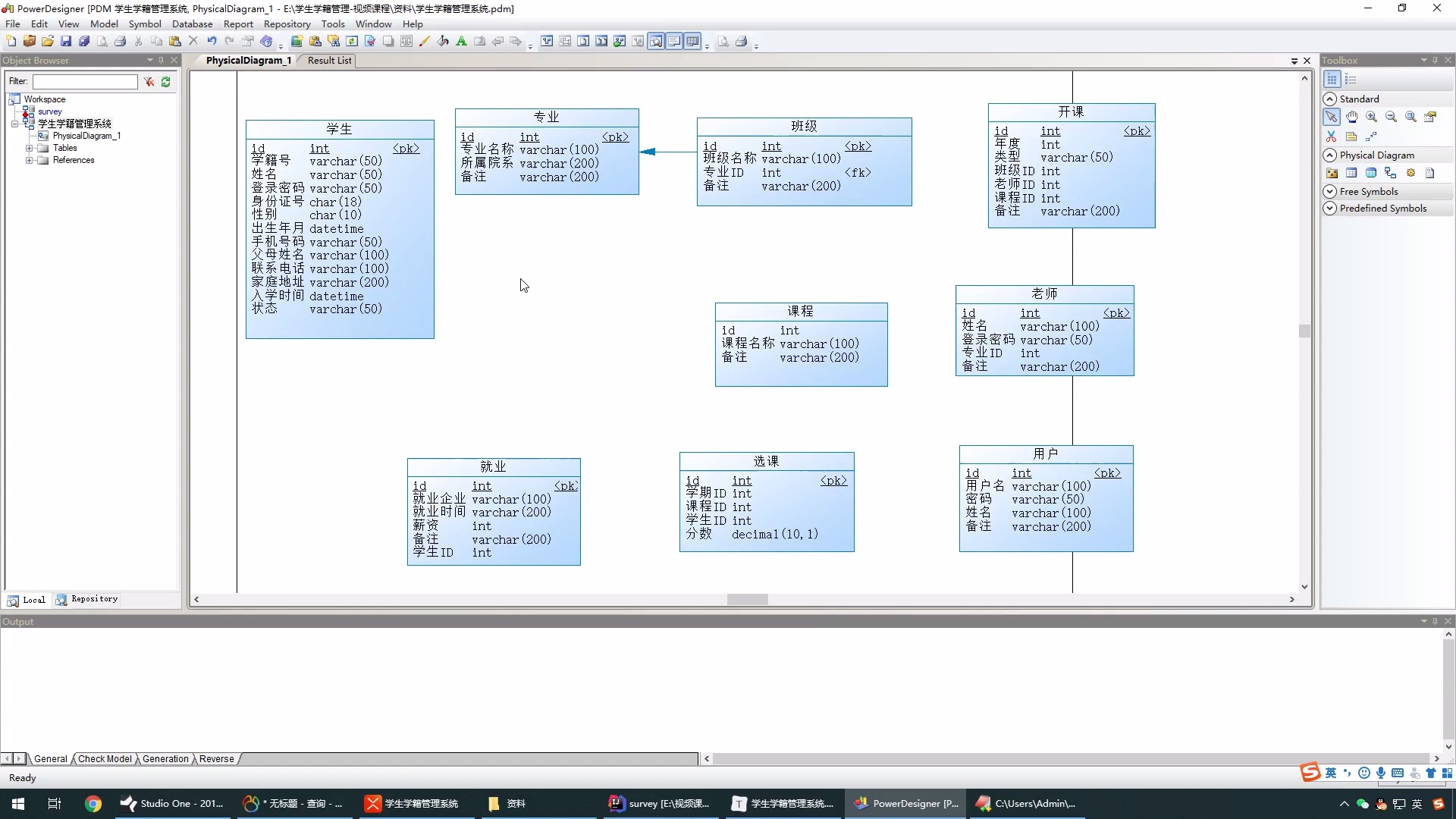Click the refresh icon next to Filter
The image size is (1456, 819).
[x=165, y=82]
